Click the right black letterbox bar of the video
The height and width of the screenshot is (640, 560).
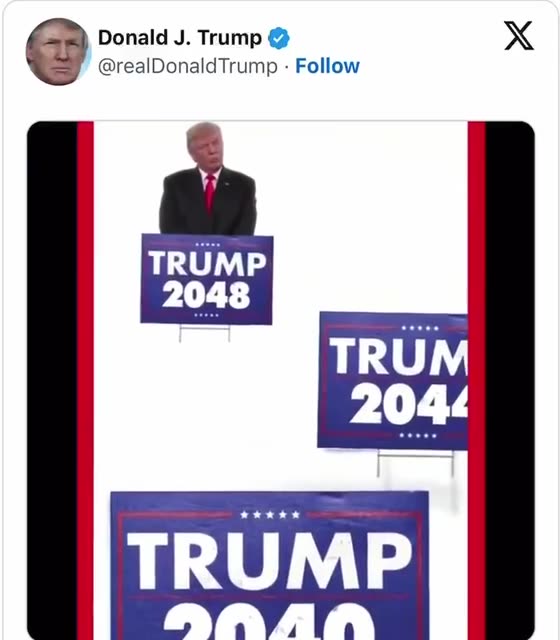click(510, 380)
